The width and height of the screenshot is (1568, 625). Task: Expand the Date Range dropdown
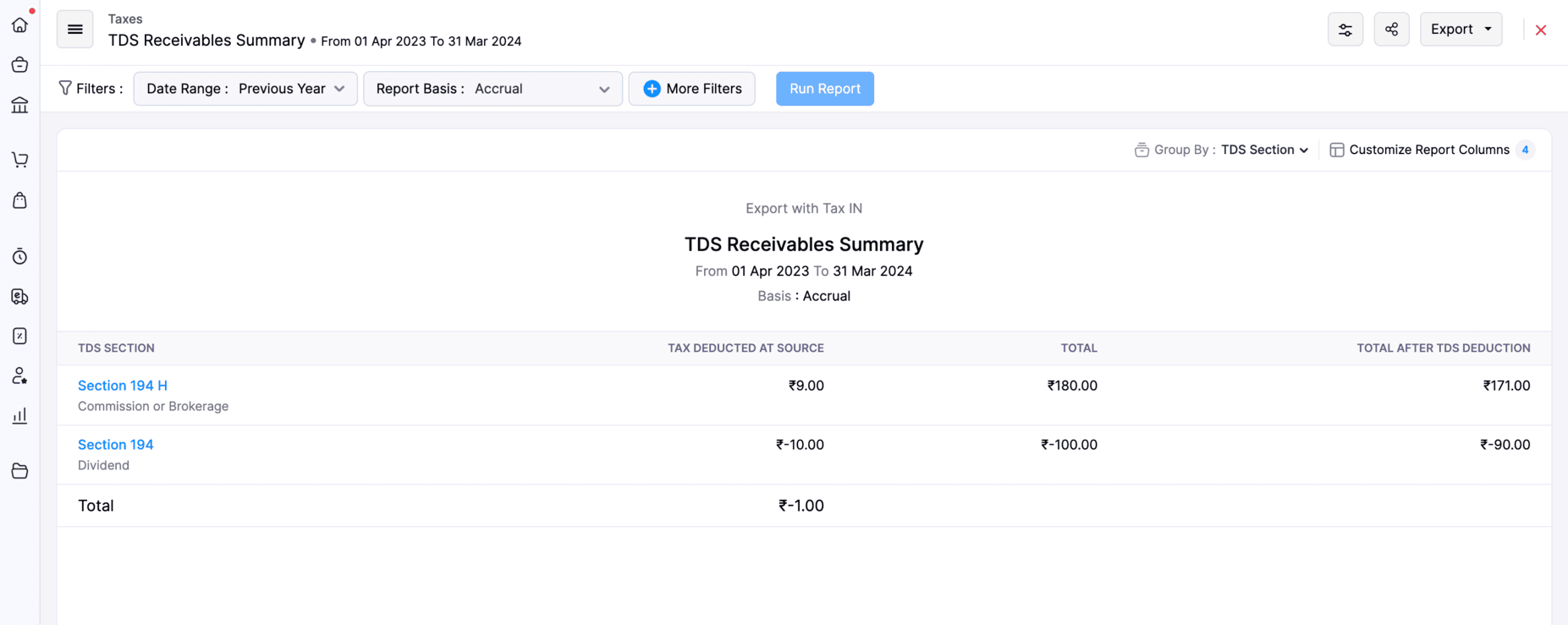[245, 89]
